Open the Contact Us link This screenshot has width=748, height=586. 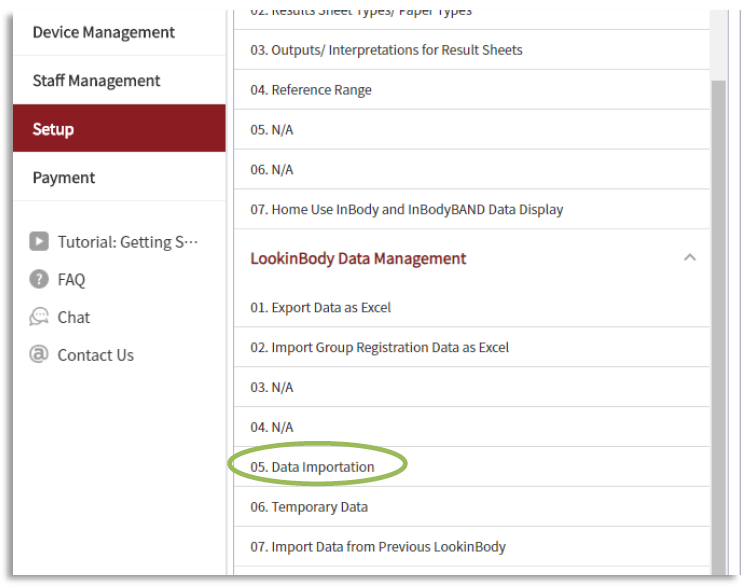(x=95, y=355)
